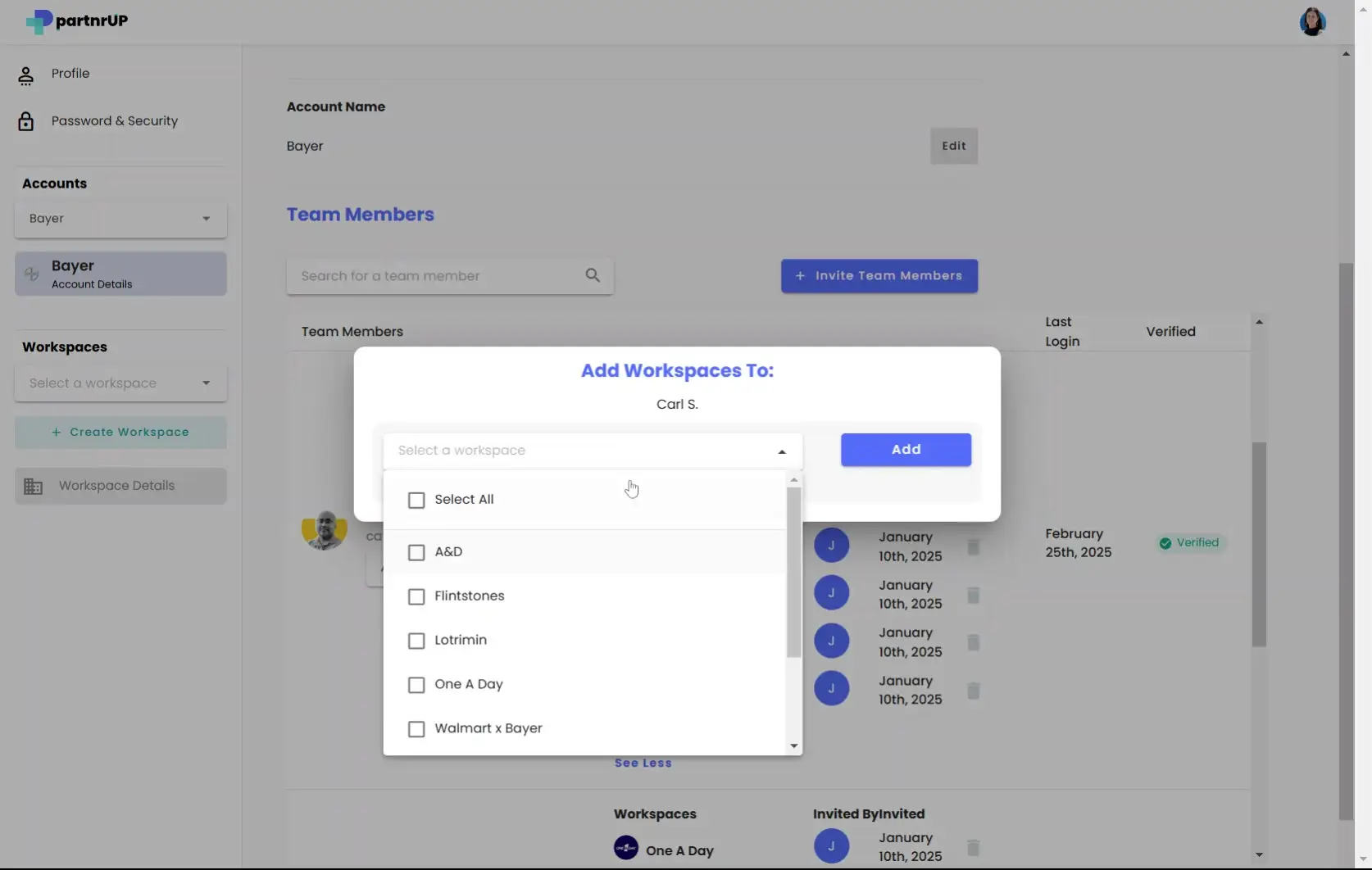Enable the Flintstones workspace checkbox
The width and height of the screenshot is (1372, 870).
[416, 596]
